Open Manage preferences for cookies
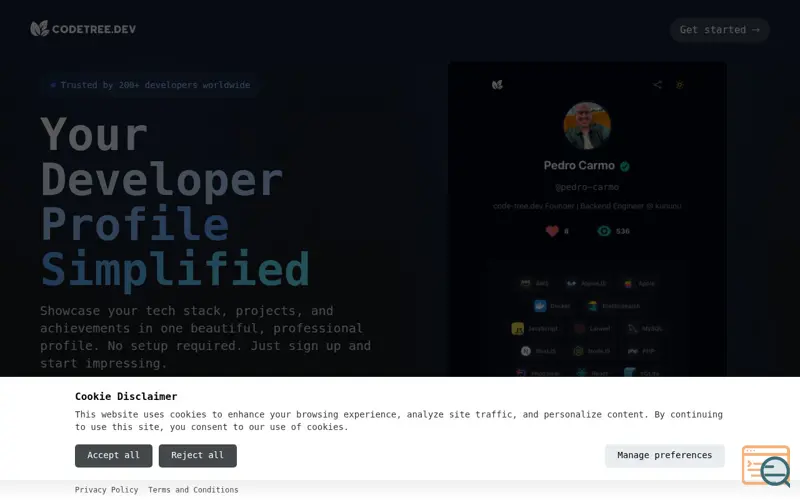The image size is (800, 500). point(664,456)
